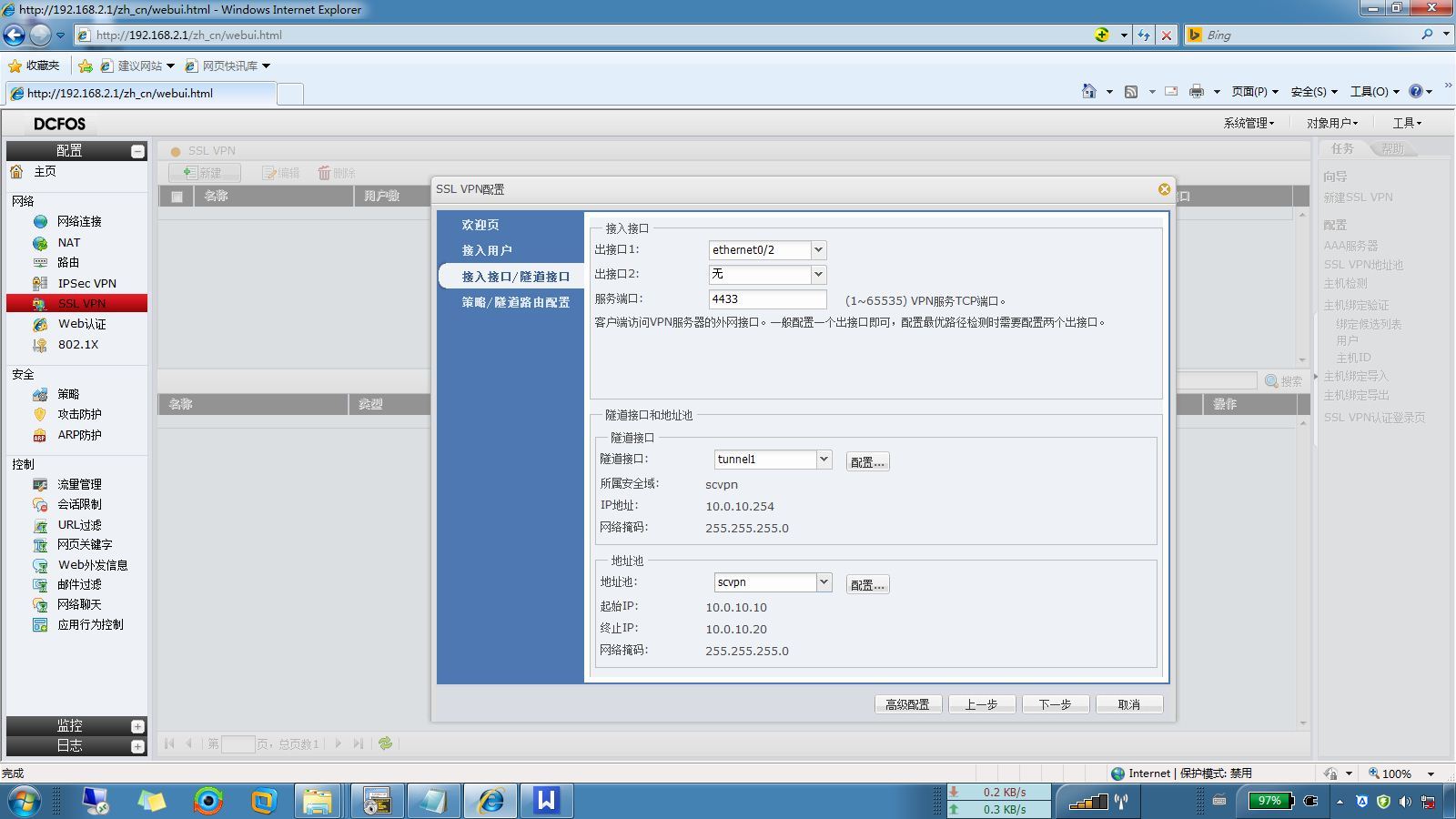Image resolution: width=1456 pixels, height=819 pixels.
Task: Open Internet Explorer from the taskbar
Action: coord(491,801)
